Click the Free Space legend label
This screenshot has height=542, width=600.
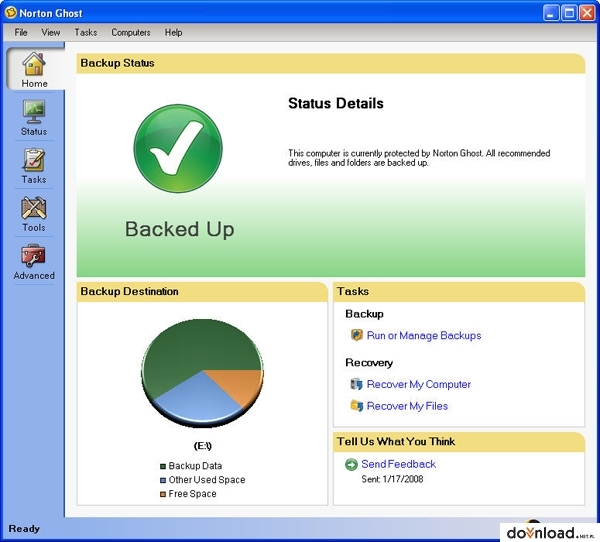(x=192, y=494)
